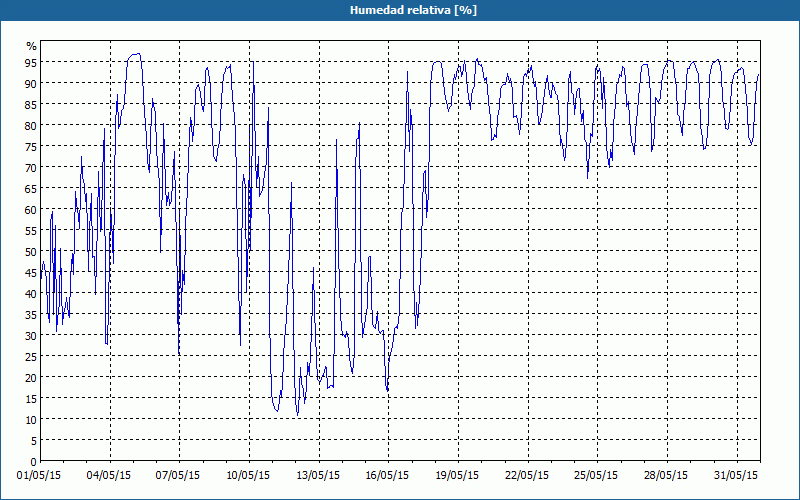Click the 0 y-axis label
The width and height of the screenshot is (800, 500).
coord(34,462)
